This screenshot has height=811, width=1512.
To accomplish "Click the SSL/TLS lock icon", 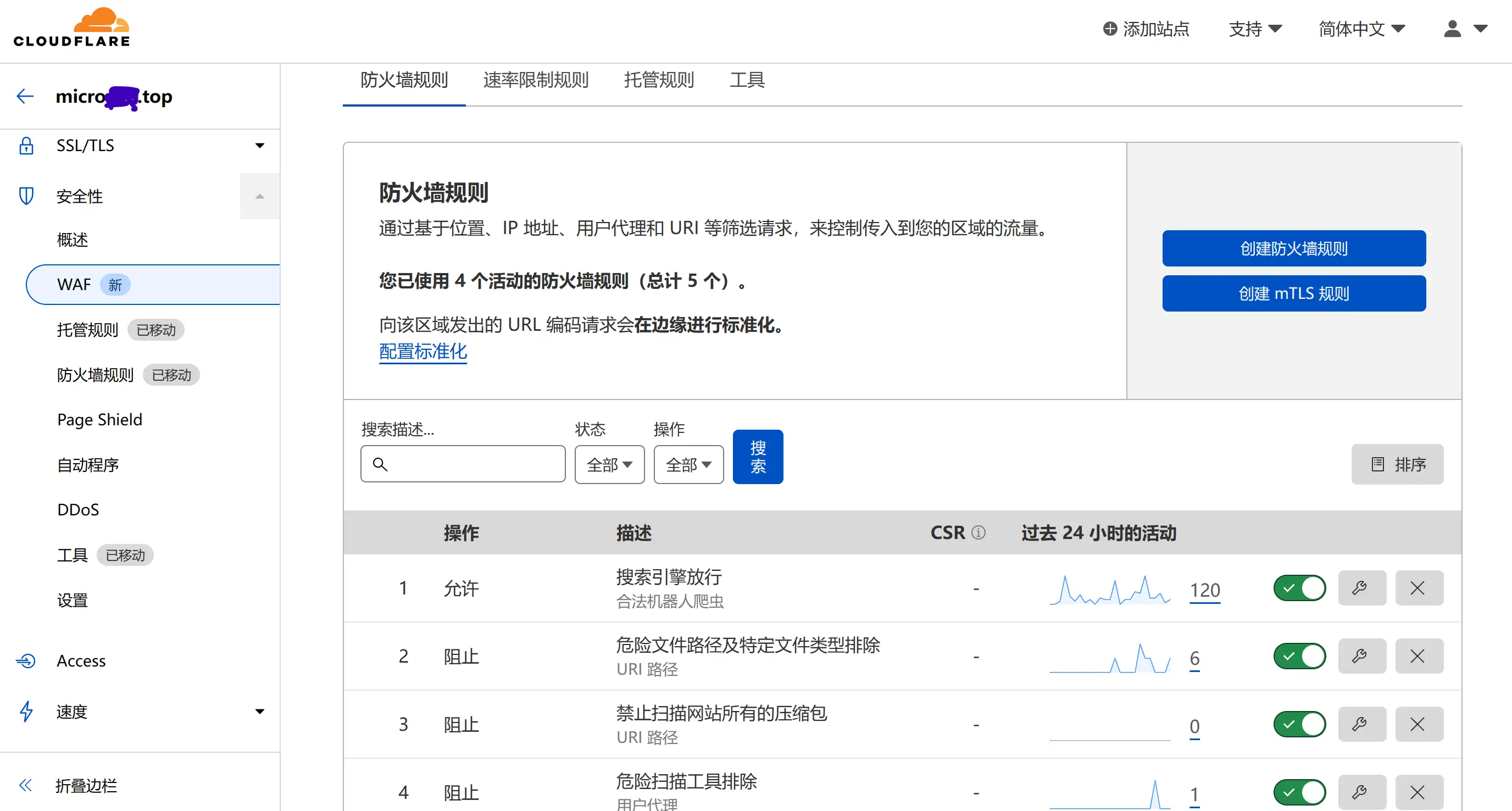I will point(26,146).
